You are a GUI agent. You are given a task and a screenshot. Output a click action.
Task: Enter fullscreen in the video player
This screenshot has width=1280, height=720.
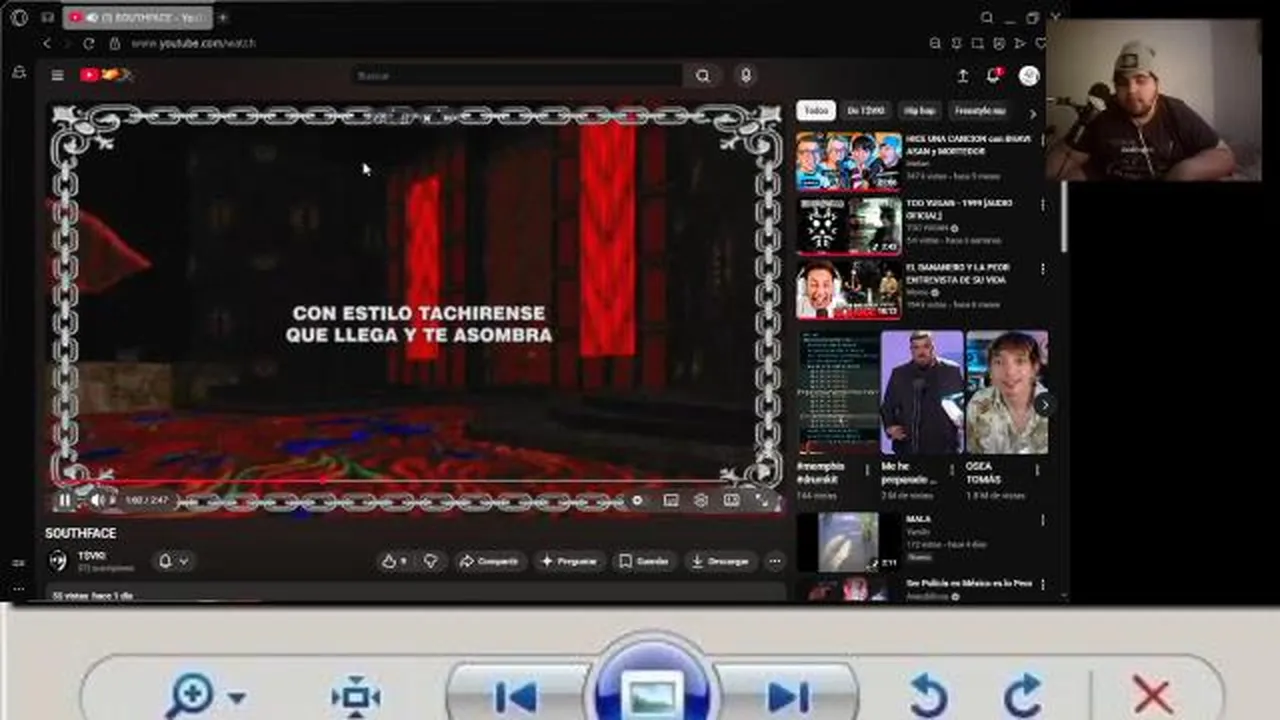click(762, 500)
